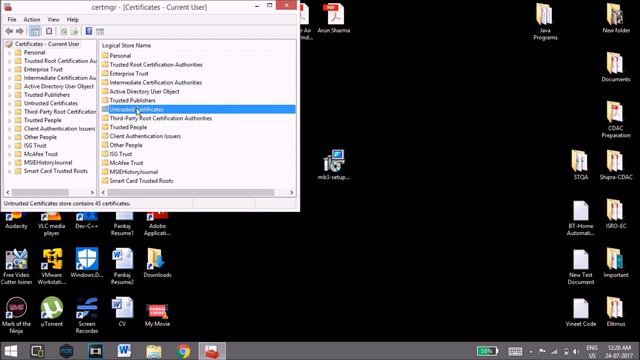Click the battery indicator in system tray
Image resolution: width=640 pixels, height=360 pixels.
[x=487, y=351]
